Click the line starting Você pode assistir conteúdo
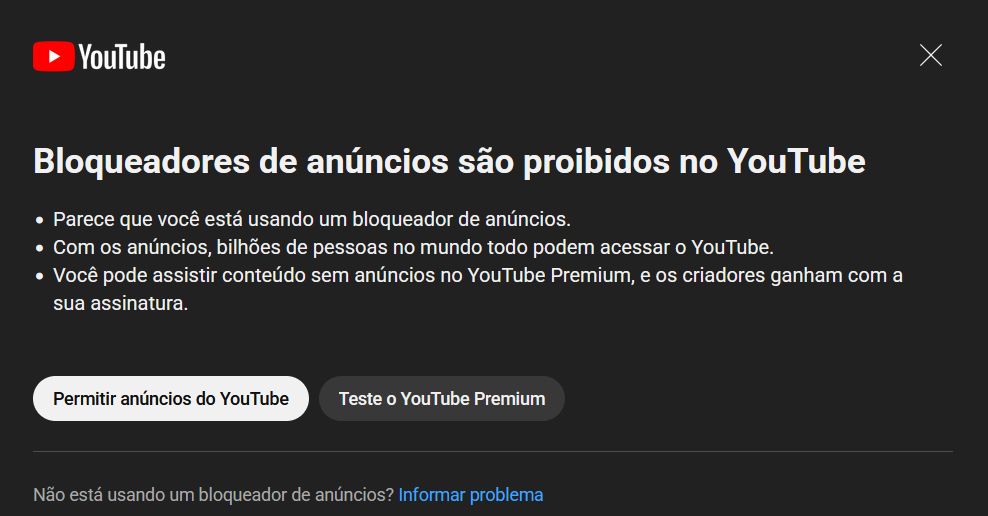Viewport: 988px width, 516px height. [478, 275]
